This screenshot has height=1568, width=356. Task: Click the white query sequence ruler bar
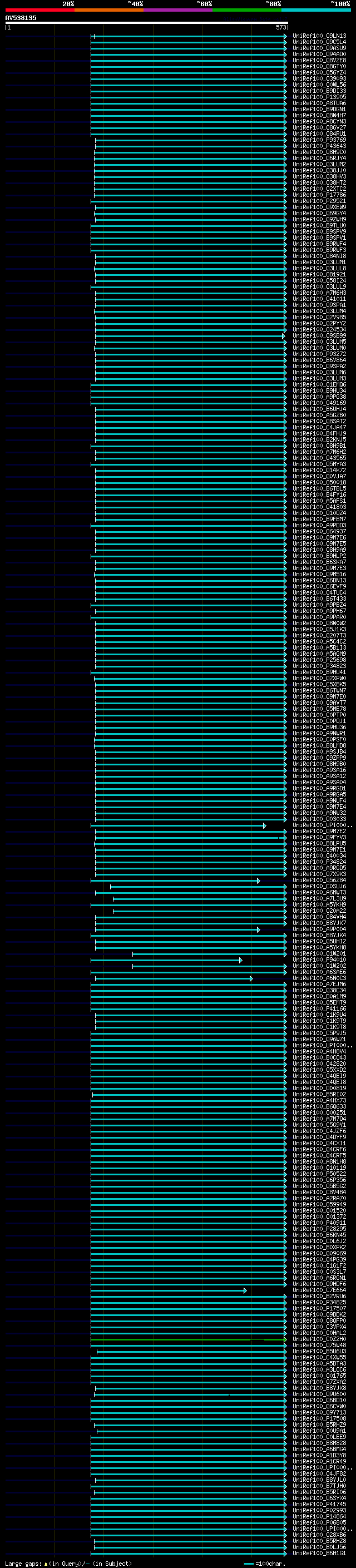[147, 22]
